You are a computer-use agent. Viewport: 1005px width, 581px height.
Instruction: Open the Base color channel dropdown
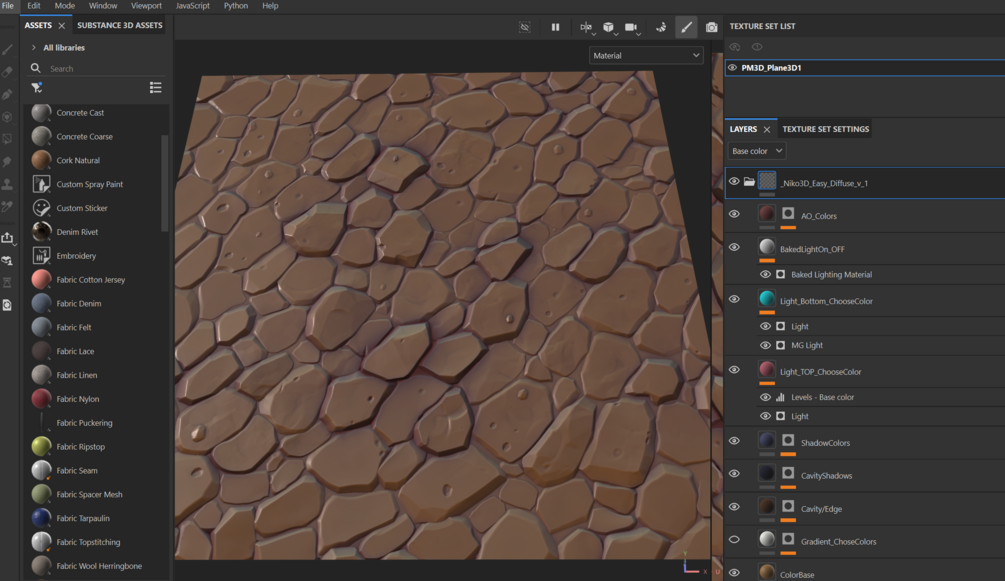click(x=756, y=151)
